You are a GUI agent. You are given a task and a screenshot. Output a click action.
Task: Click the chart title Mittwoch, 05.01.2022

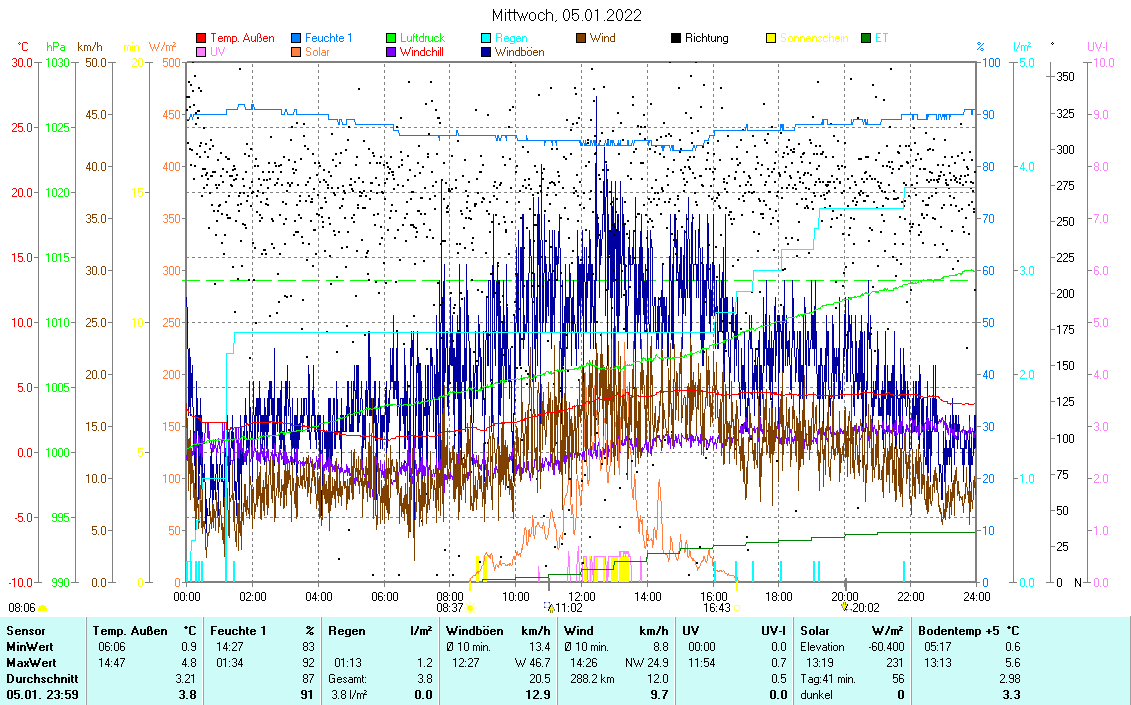click(566, 15)
